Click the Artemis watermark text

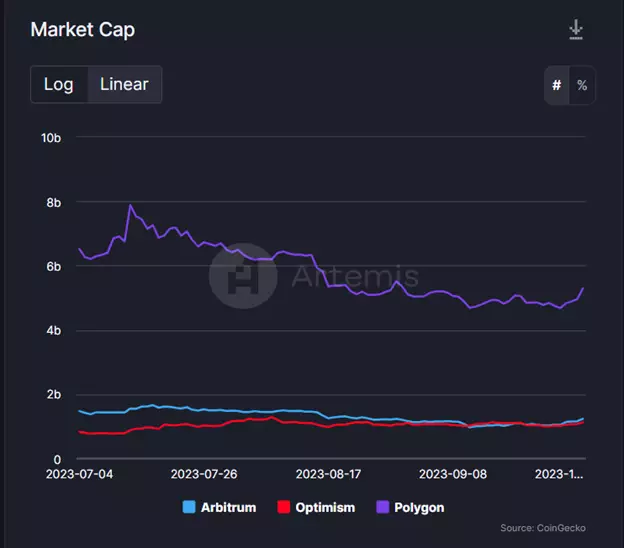pos(355,276)
